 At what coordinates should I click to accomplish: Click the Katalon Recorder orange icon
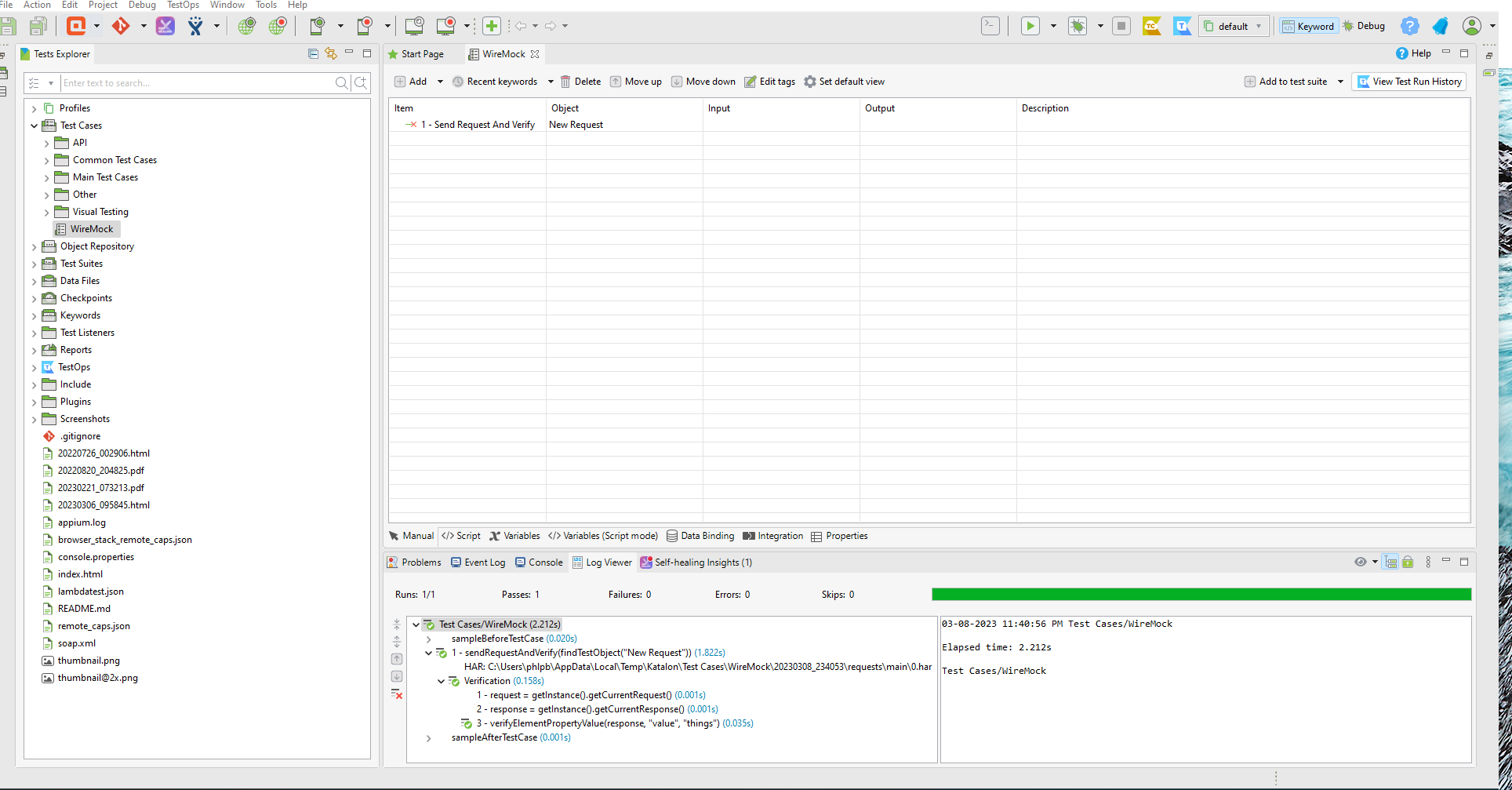[x=76, y=26]
